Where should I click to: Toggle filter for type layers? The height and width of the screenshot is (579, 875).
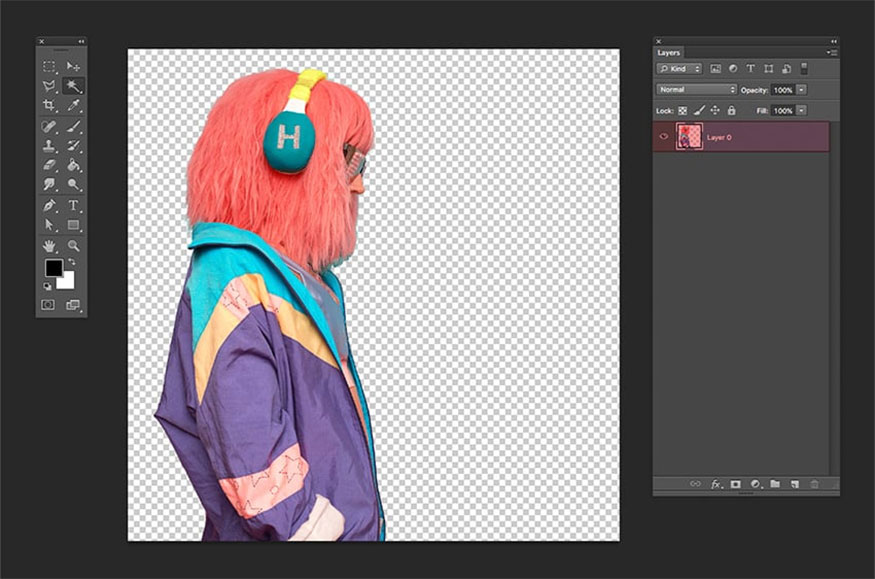point(751,69)
